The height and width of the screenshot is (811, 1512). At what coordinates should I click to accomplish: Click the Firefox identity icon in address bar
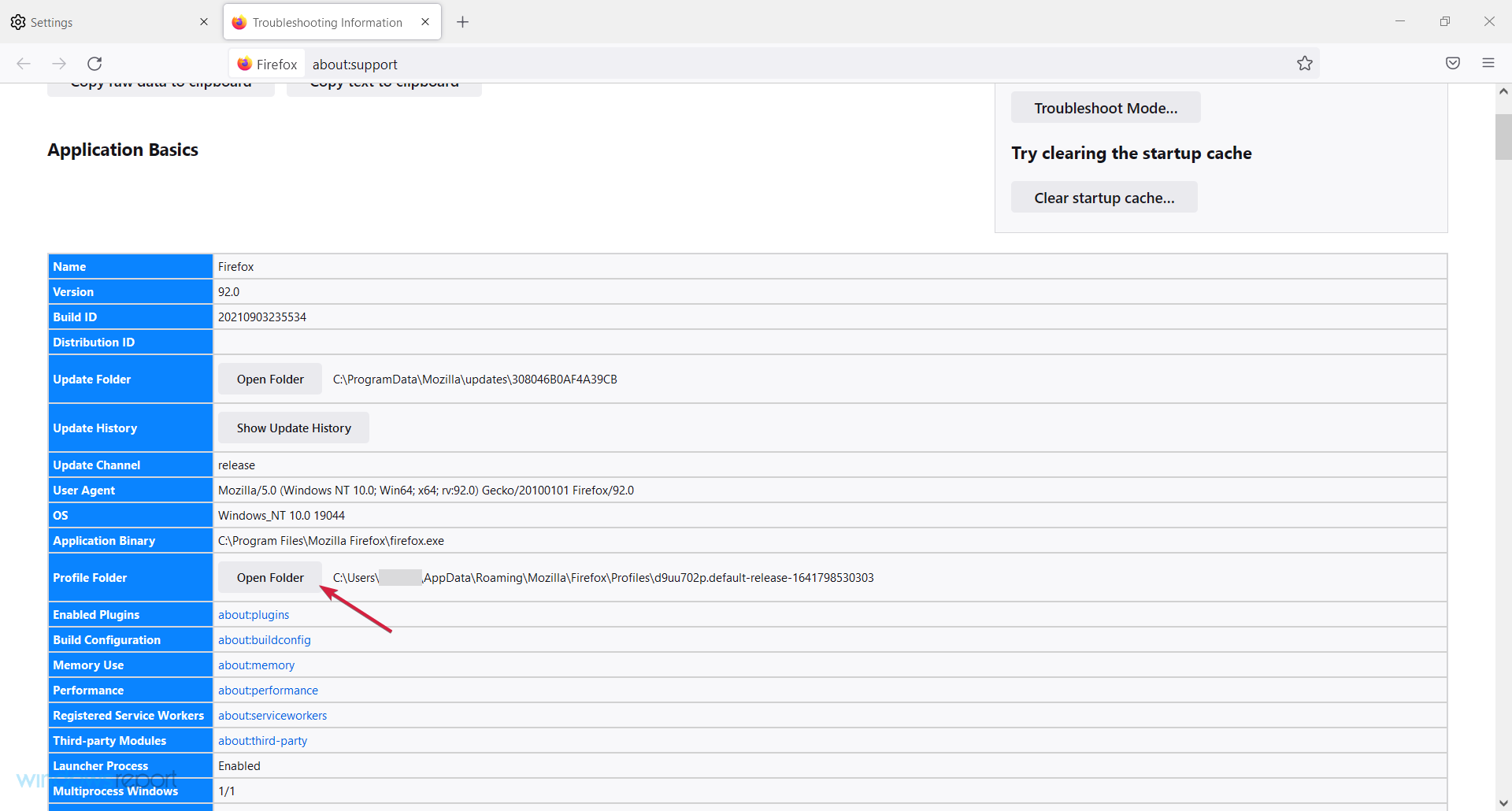(267, 64)
